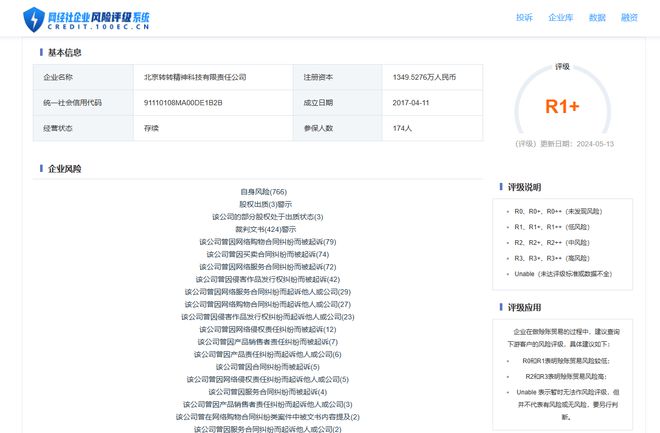Click the 评级应用 section heading

(x=524, y=308)
